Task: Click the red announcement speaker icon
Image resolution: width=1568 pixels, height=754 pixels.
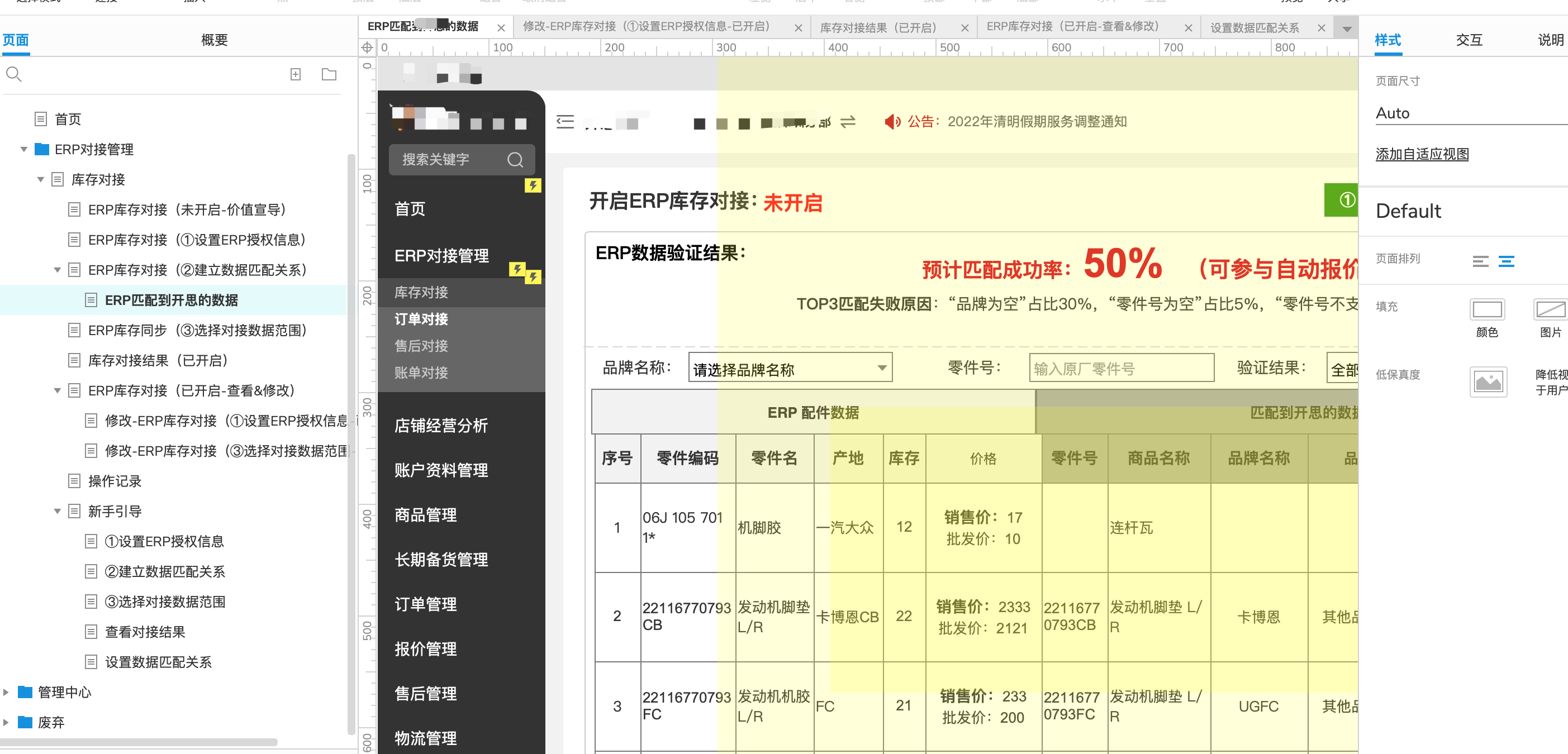Action: (892, 122)
